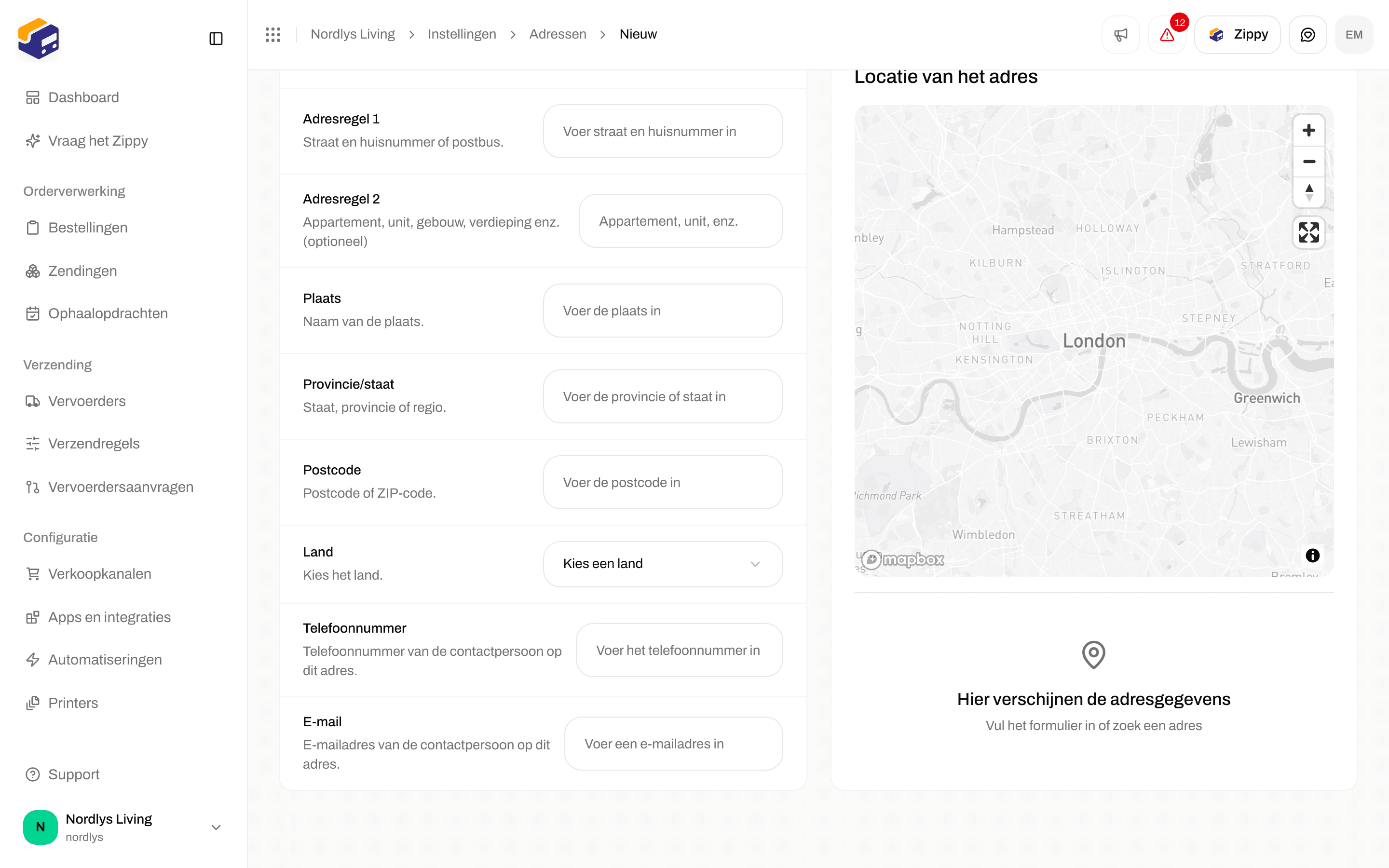Open the announcements megaphone icon
Viewport: 1389px width, 868px height.
pyautogui.click(x=1120, y=34)
